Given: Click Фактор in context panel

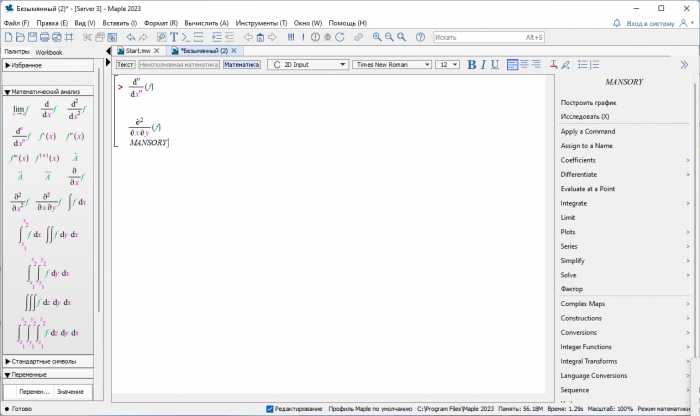Looking at the screenshot, I should click(572, 289).
